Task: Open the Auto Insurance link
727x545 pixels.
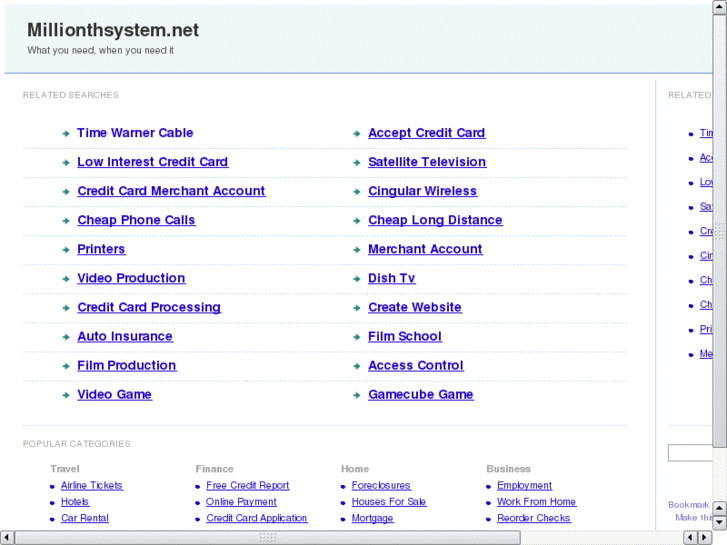Action: point(125,337)
